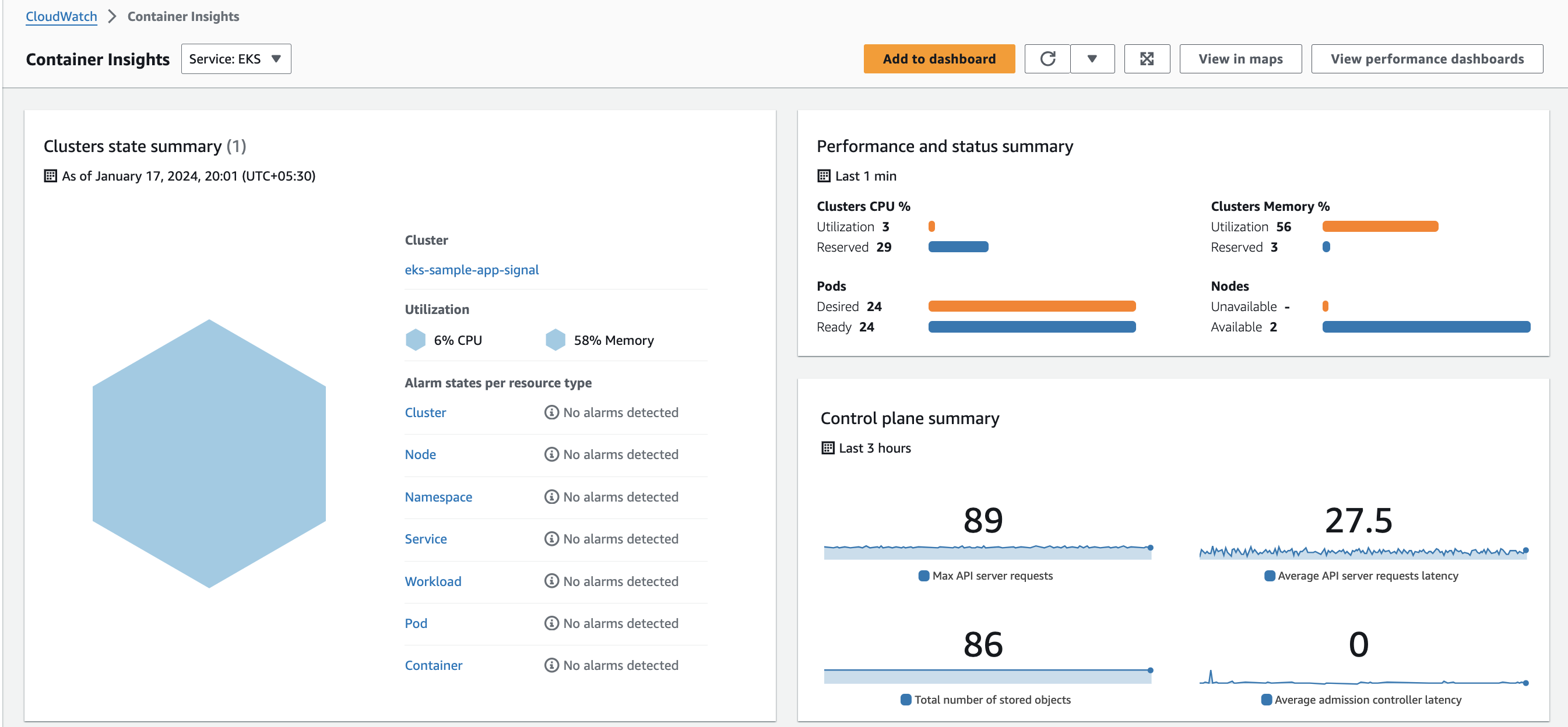Click the admission controller latency sparkline
The width and height of the screenshot is (1568, 727).
tap(1363, 677)
